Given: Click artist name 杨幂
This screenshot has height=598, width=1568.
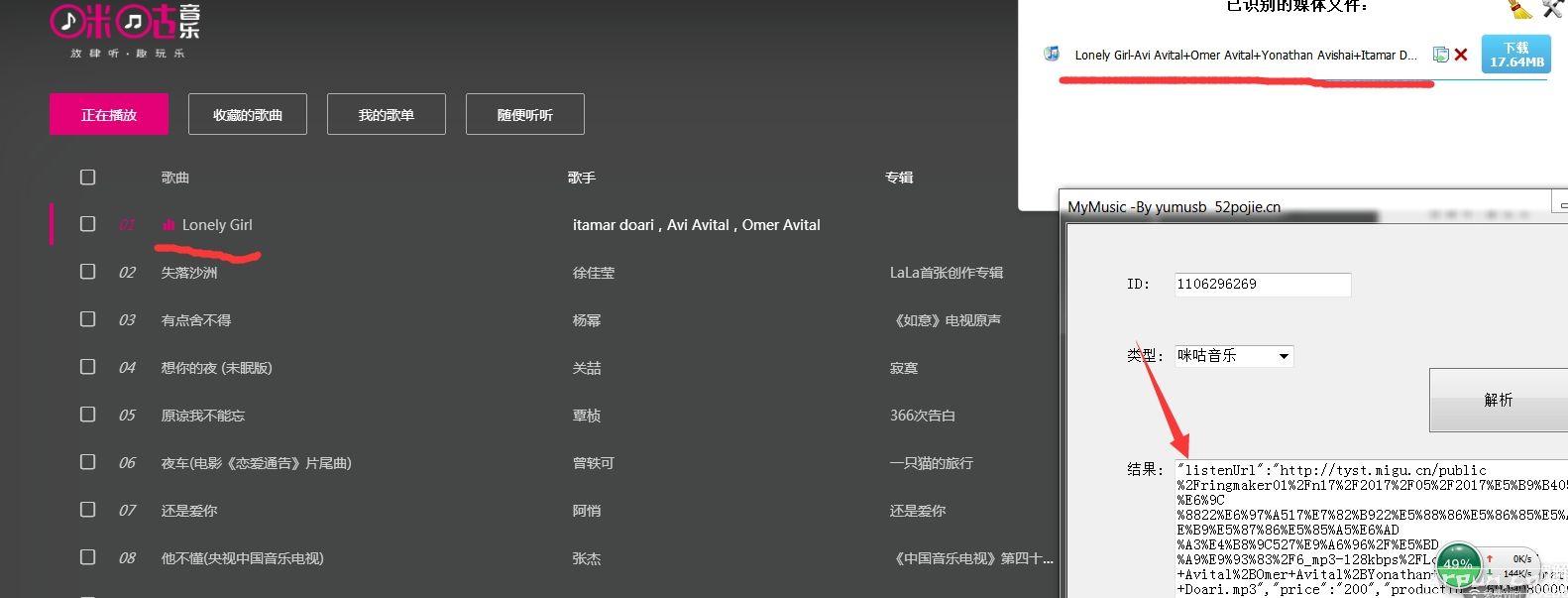Looking at the screenshot, I should coord(587,320).
